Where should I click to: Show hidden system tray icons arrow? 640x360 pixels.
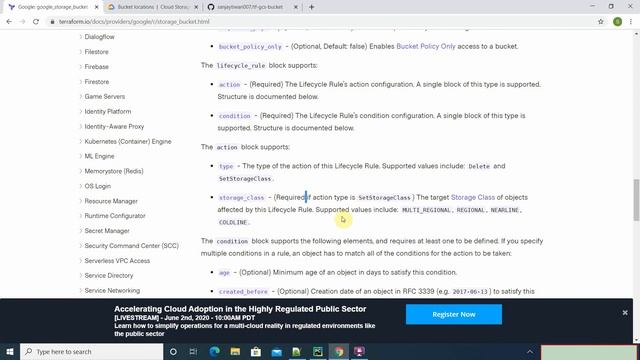pos(529,351)
